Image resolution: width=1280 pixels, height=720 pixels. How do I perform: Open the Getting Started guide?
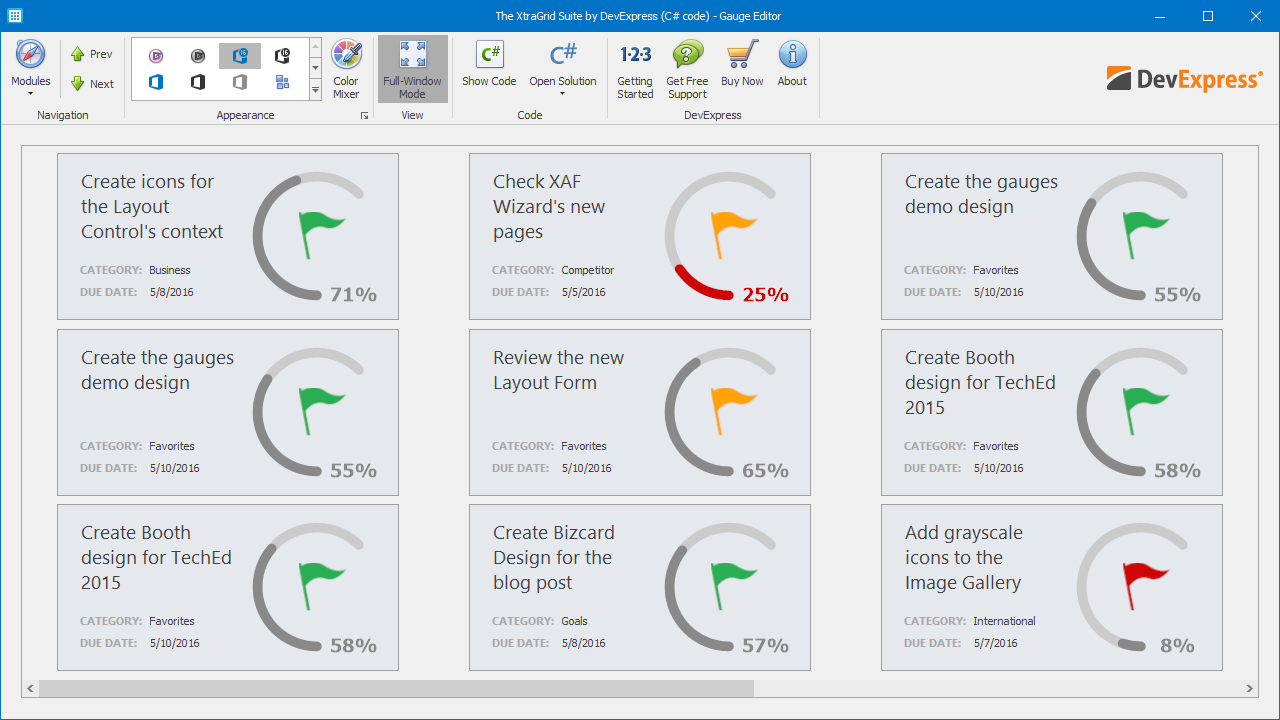[x=635, y=69]
